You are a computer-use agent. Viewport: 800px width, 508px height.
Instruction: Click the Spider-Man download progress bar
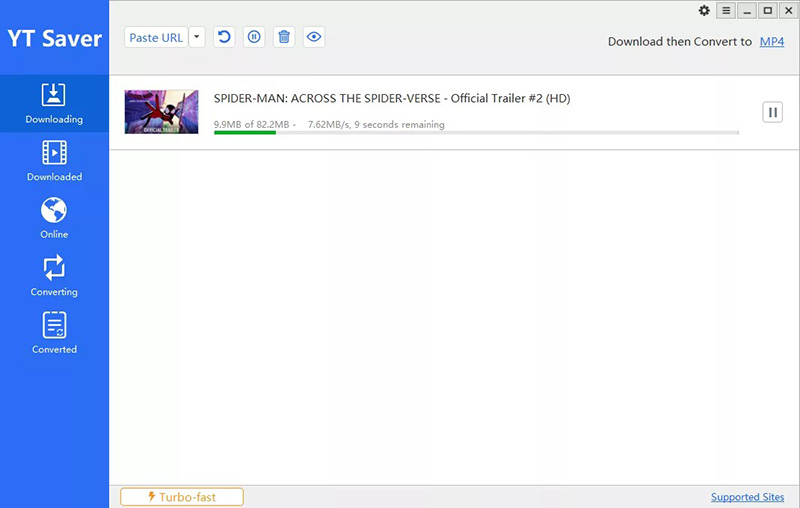point(475,132)
